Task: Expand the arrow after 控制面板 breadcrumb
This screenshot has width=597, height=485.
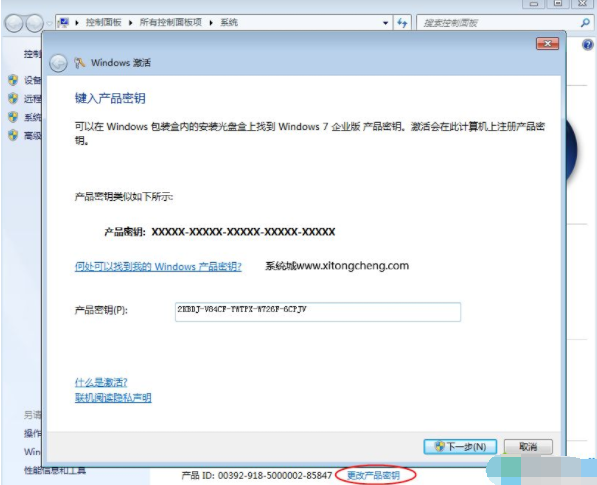Action: coord(131,22)
